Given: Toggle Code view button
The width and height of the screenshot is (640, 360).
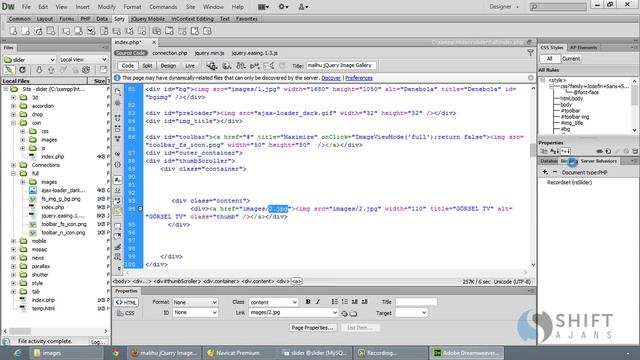Looking at the screenshot, I should [x=128, y=66].
